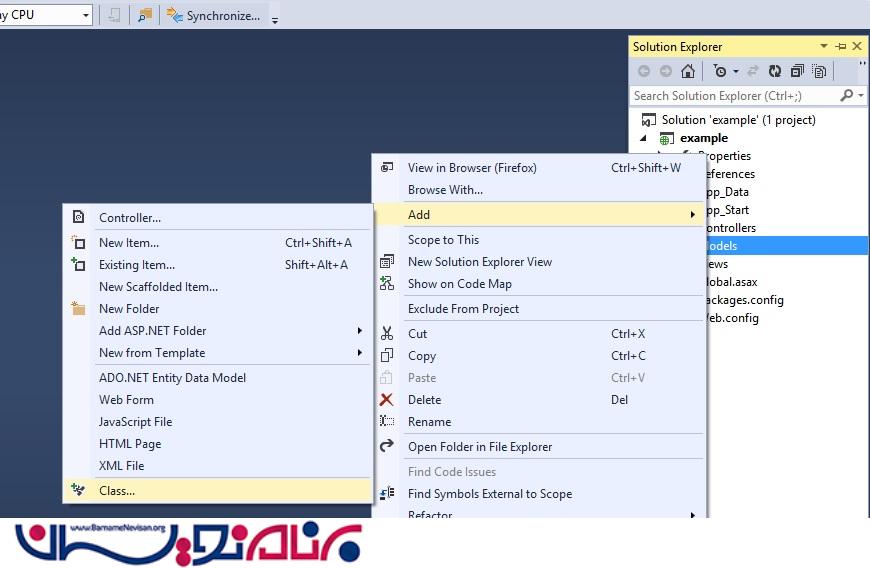Viewport: 870px width, 568px height.
Task: Select New Folder from the Add submenu
Action: [129, 309]
